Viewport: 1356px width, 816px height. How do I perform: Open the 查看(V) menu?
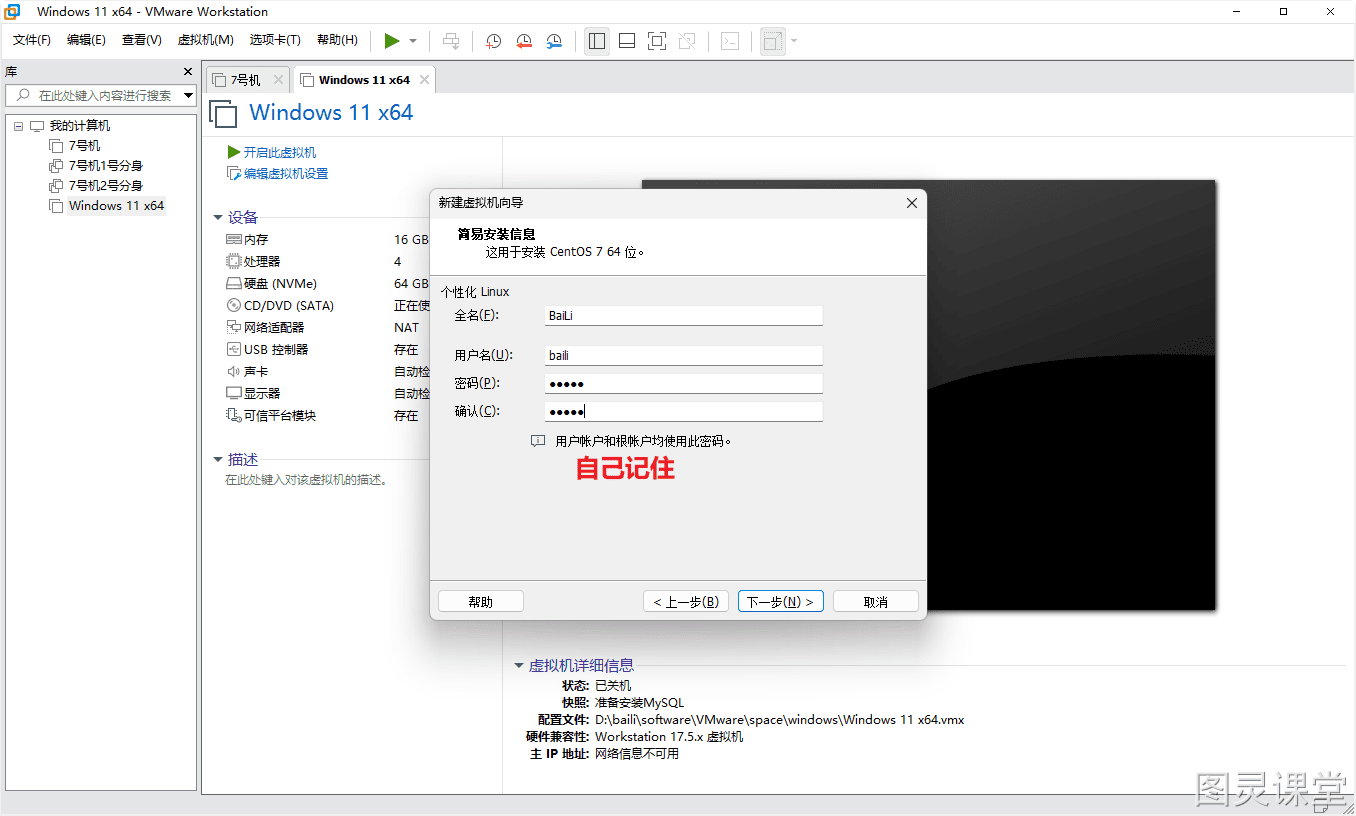[x=142, y=40]
